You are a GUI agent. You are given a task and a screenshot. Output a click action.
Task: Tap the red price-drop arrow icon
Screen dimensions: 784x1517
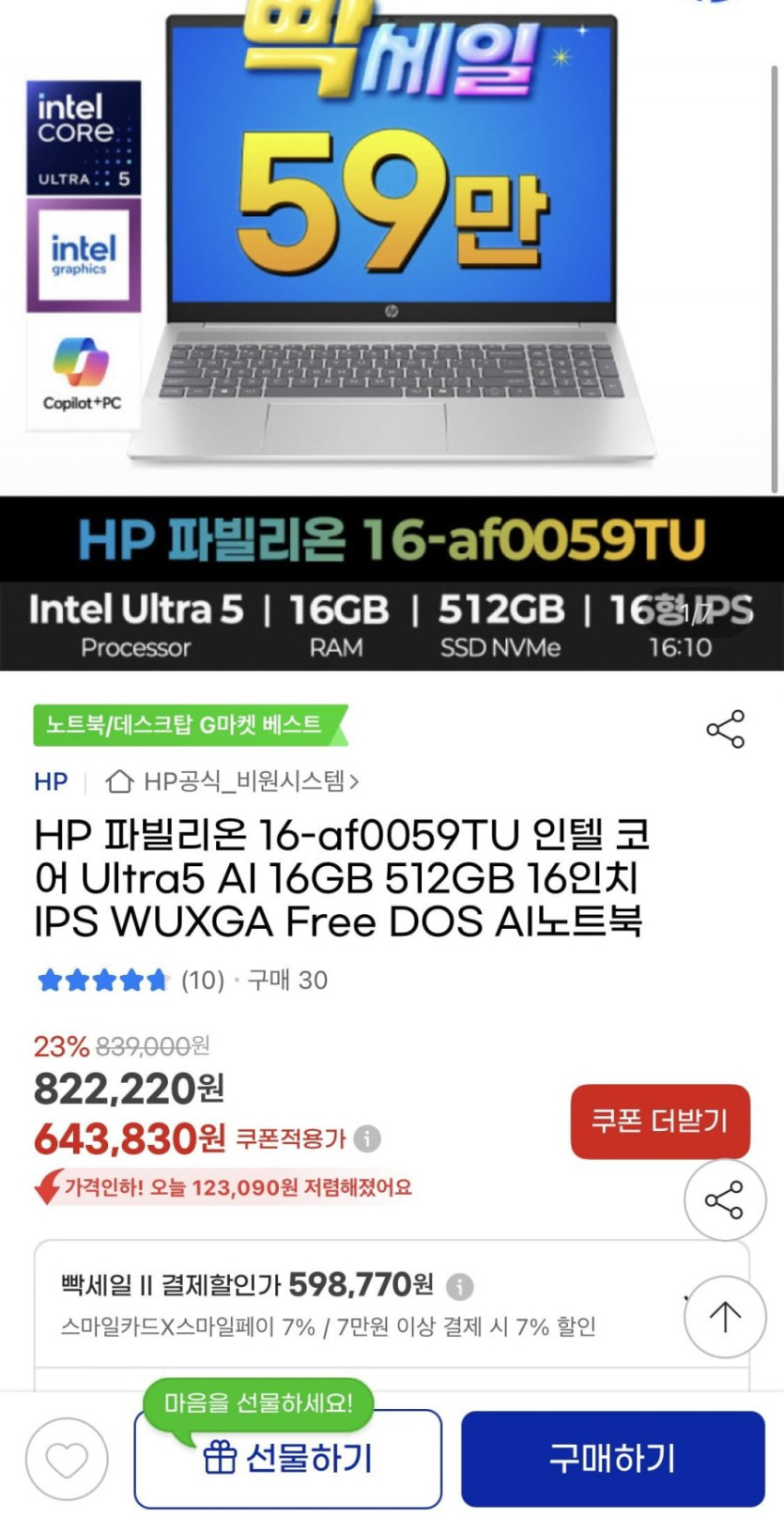(48, 1187)
